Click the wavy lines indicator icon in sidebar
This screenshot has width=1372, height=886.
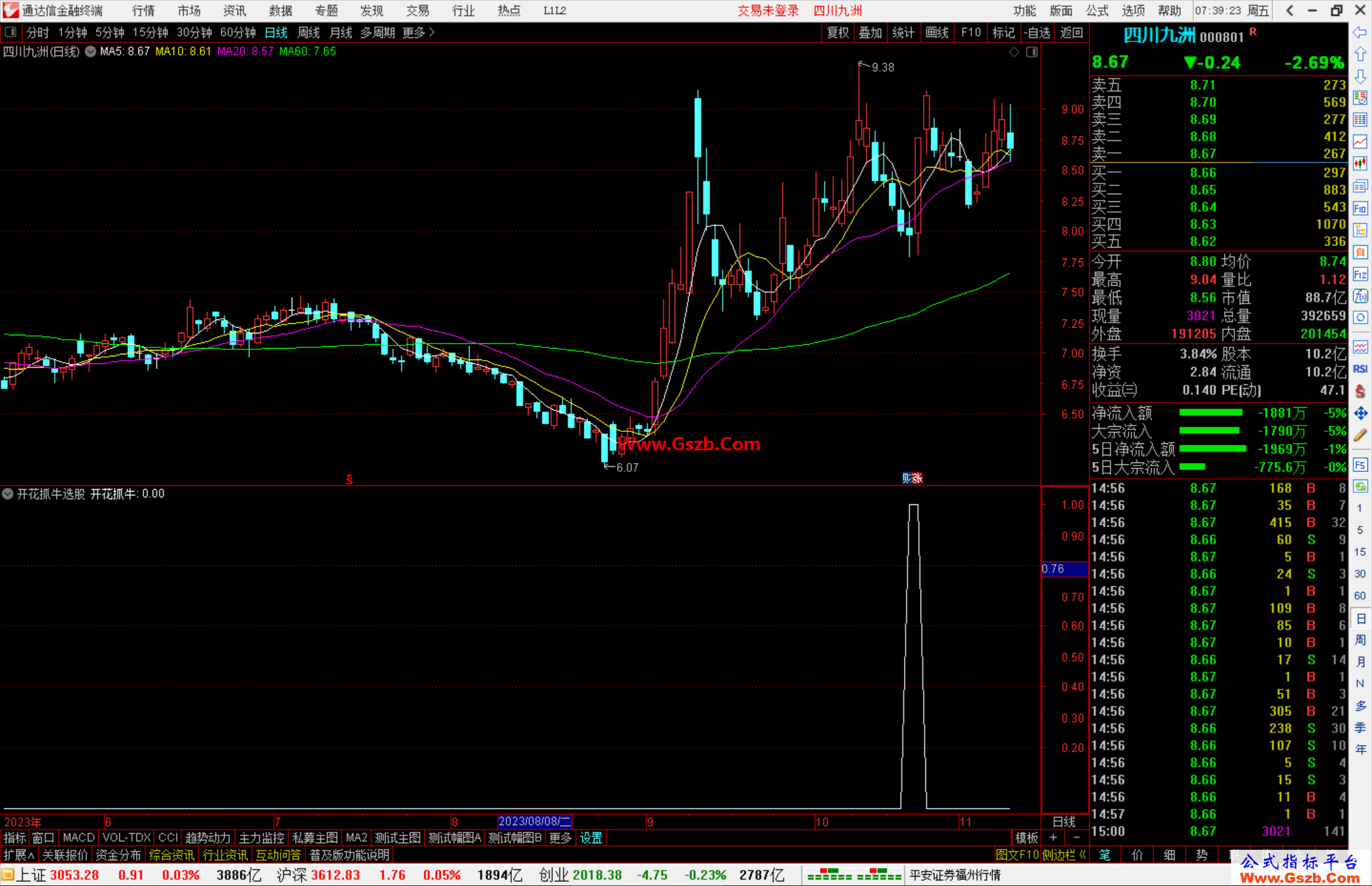point(1360,347)
